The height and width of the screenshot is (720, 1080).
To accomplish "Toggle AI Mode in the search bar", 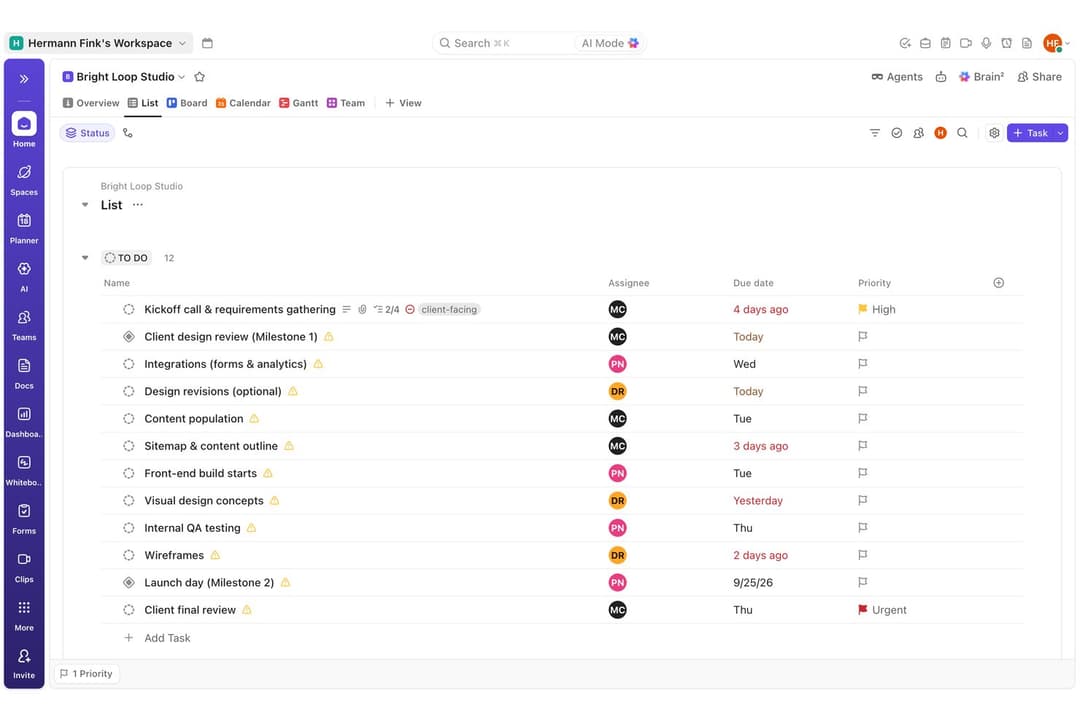I will pos(610,43).
